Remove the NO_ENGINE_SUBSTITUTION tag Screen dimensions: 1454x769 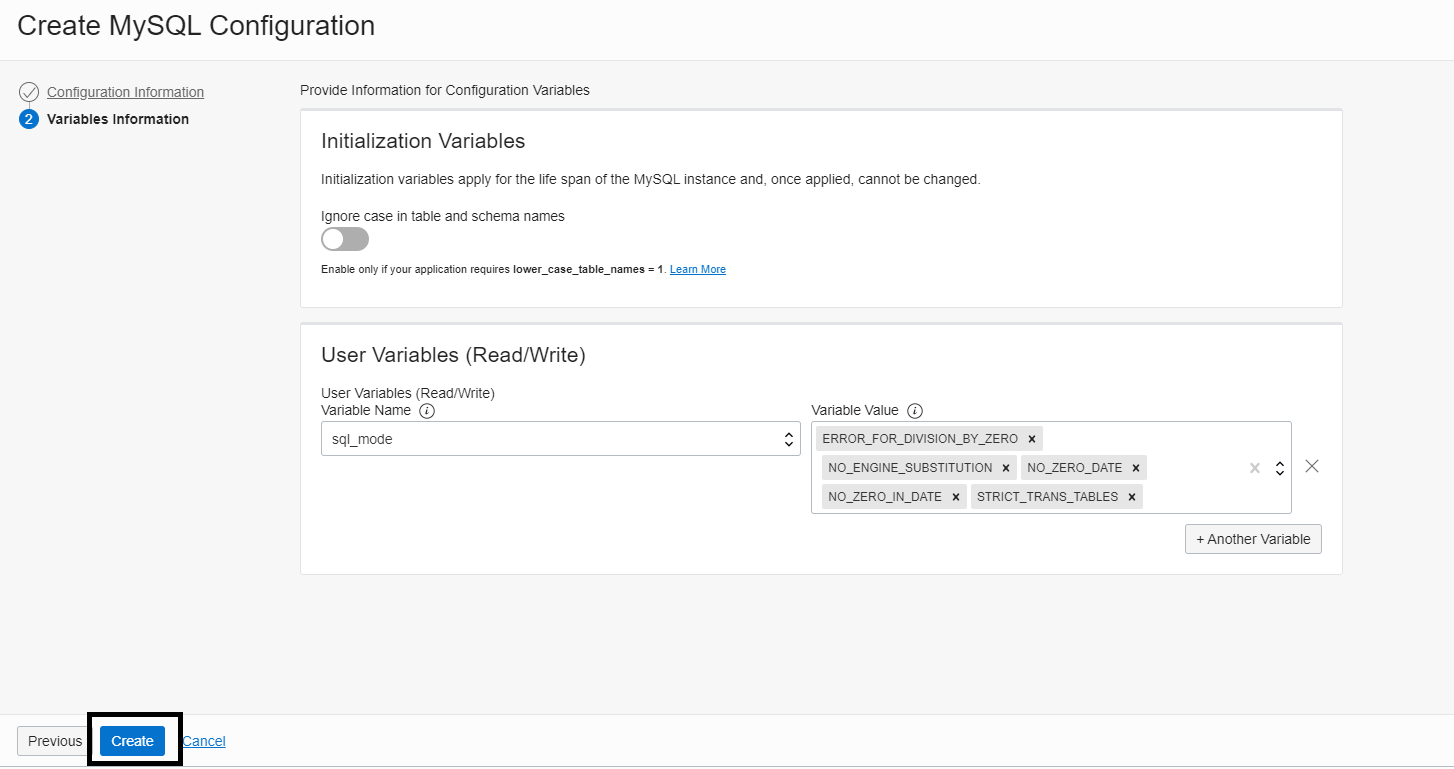[x=1005, y=468]
